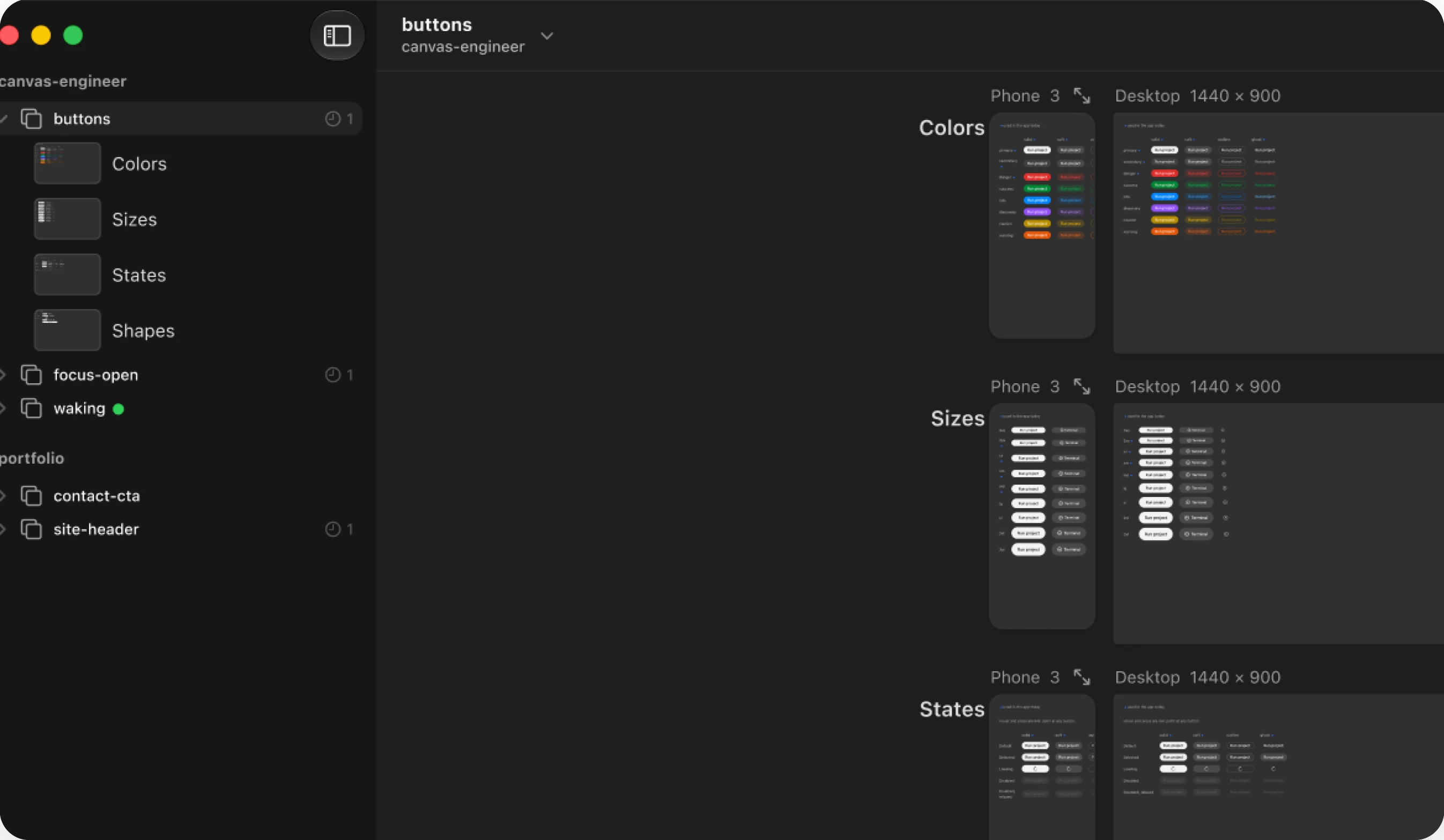Click the history clock icon beside focus-open

point(333,375)
